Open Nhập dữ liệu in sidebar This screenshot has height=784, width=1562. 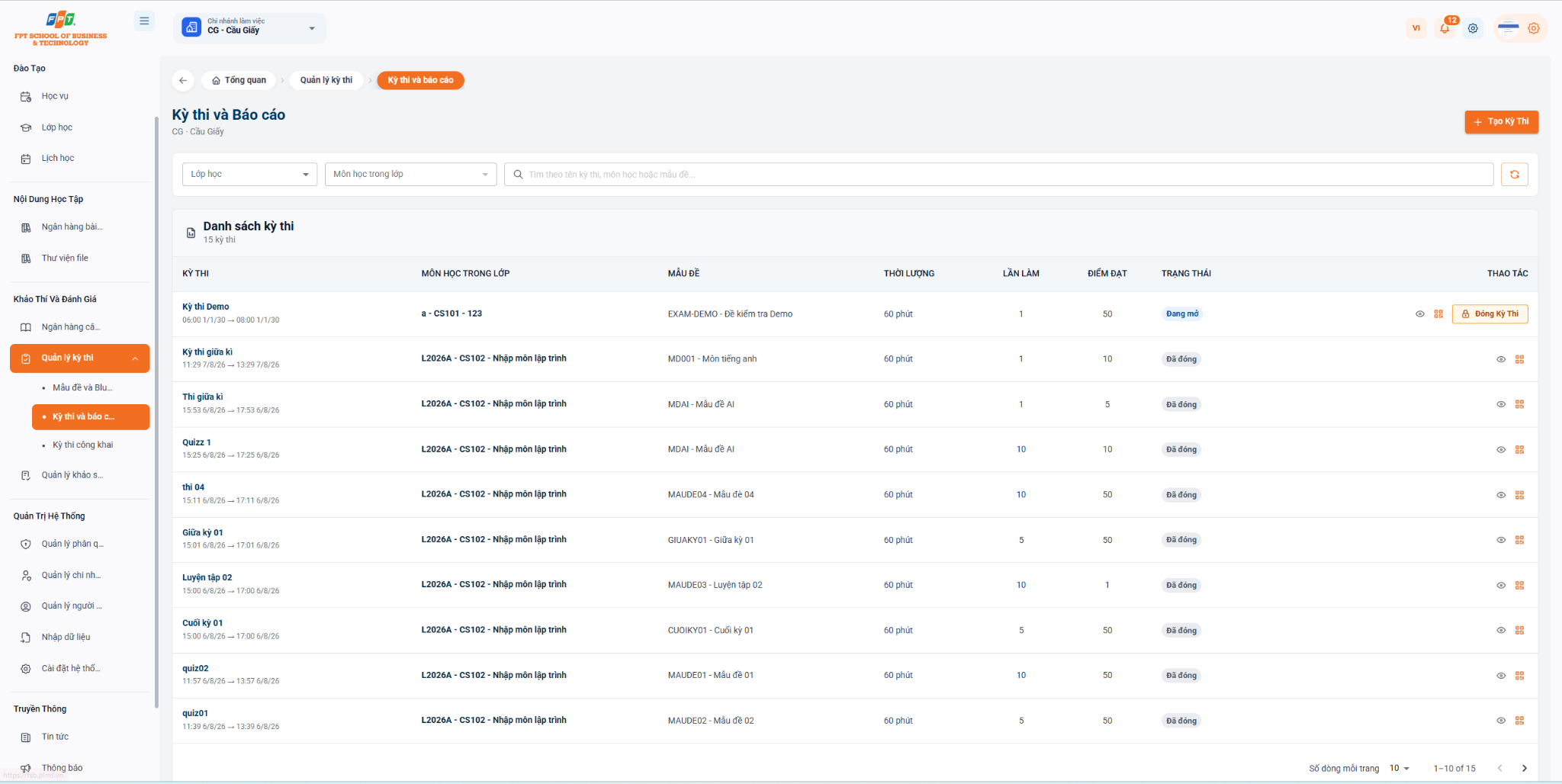point(80,638)
